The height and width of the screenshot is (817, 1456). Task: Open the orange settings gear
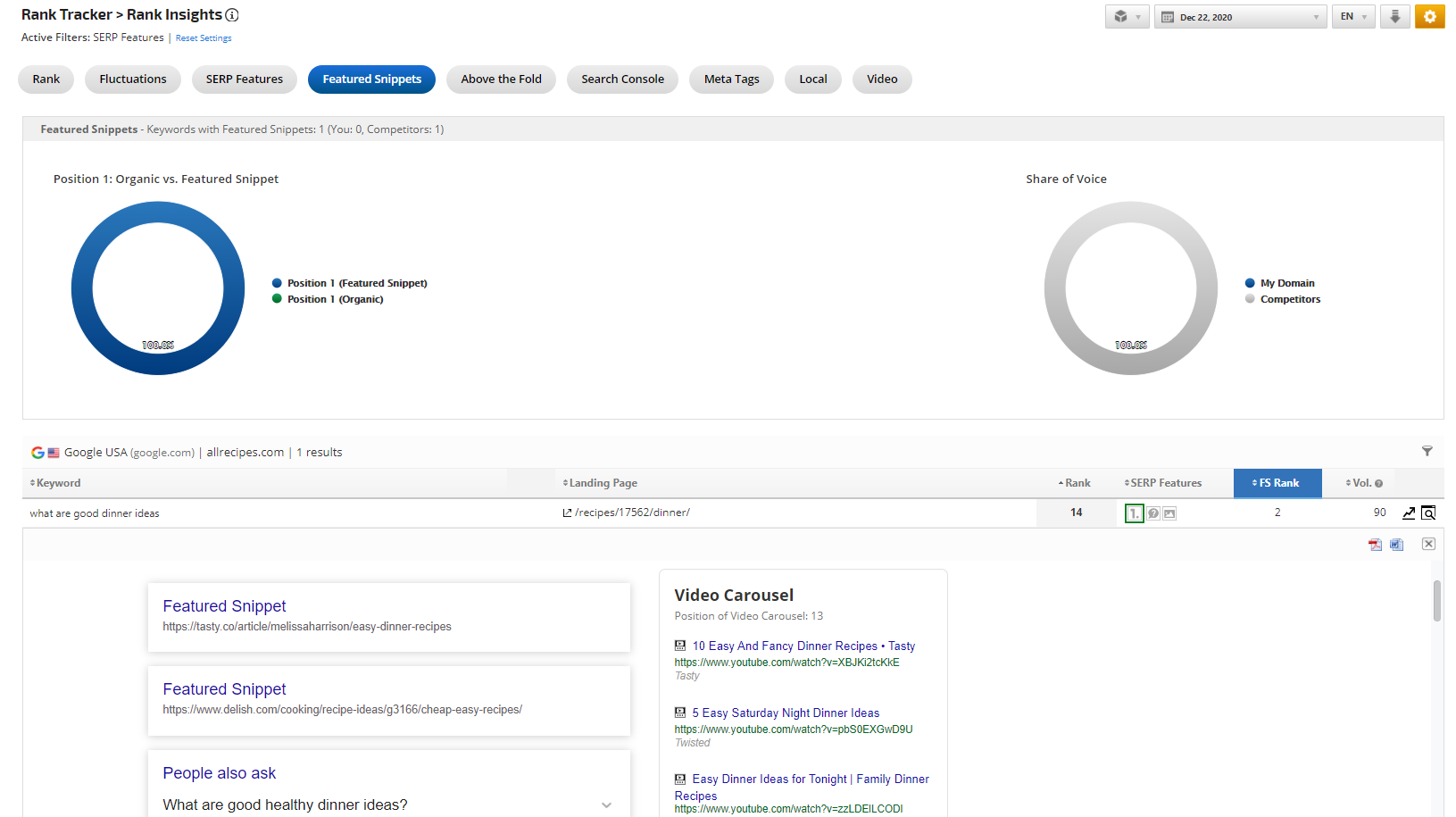[x=1429, y=17]
